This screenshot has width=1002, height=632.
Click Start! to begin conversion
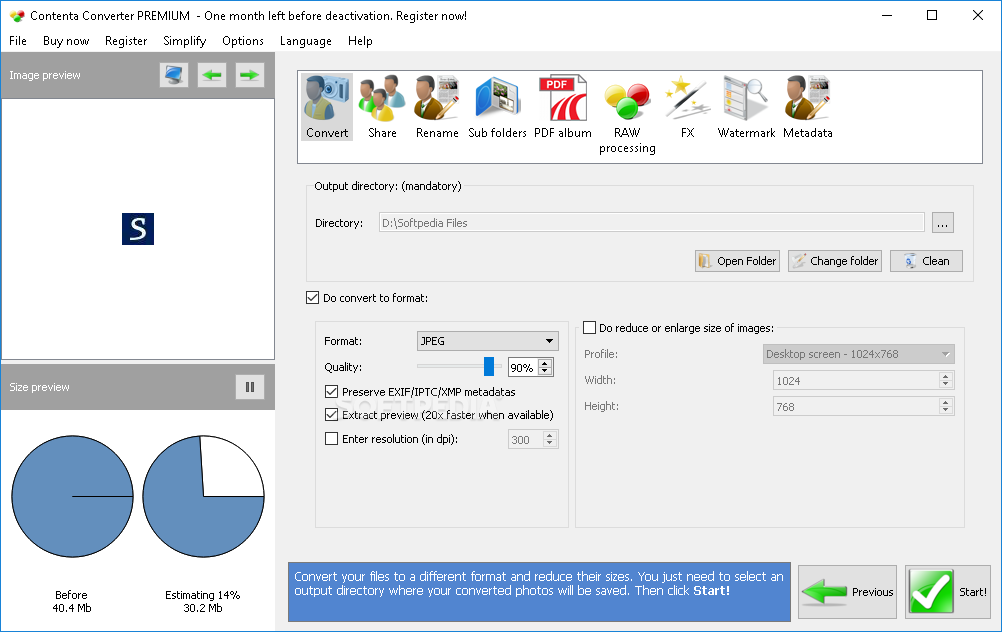coord(948,592)
